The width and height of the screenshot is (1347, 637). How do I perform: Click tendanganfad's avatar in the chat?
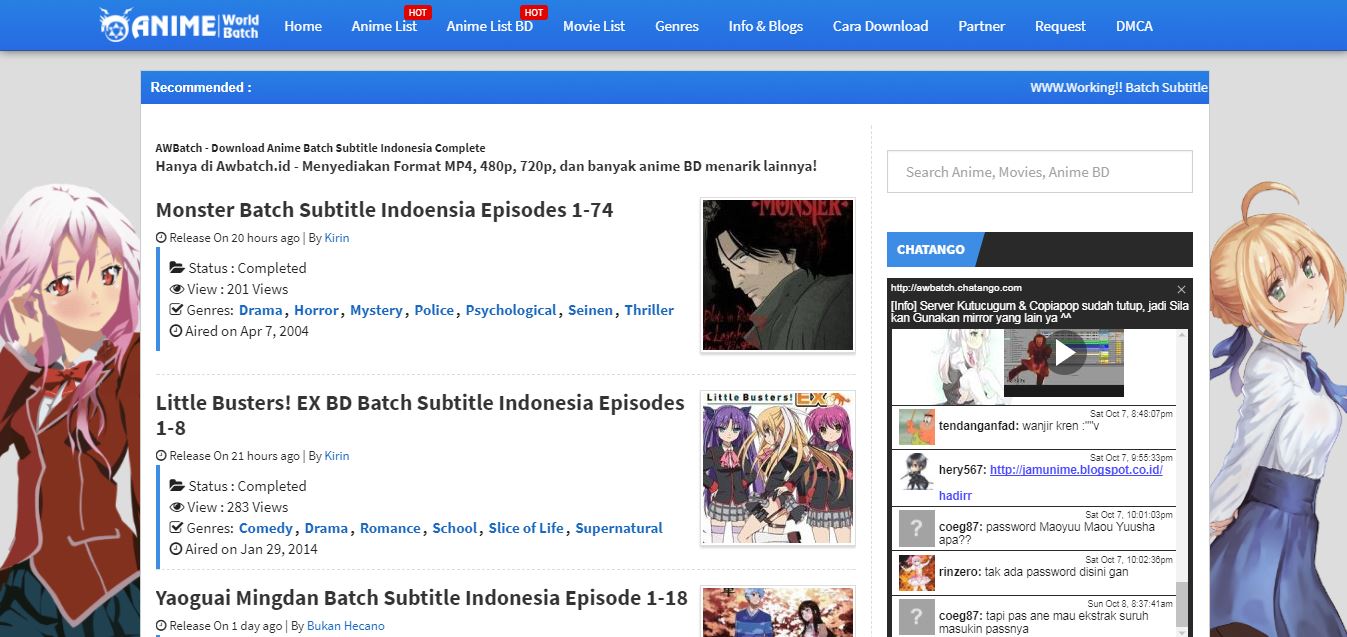917,426
